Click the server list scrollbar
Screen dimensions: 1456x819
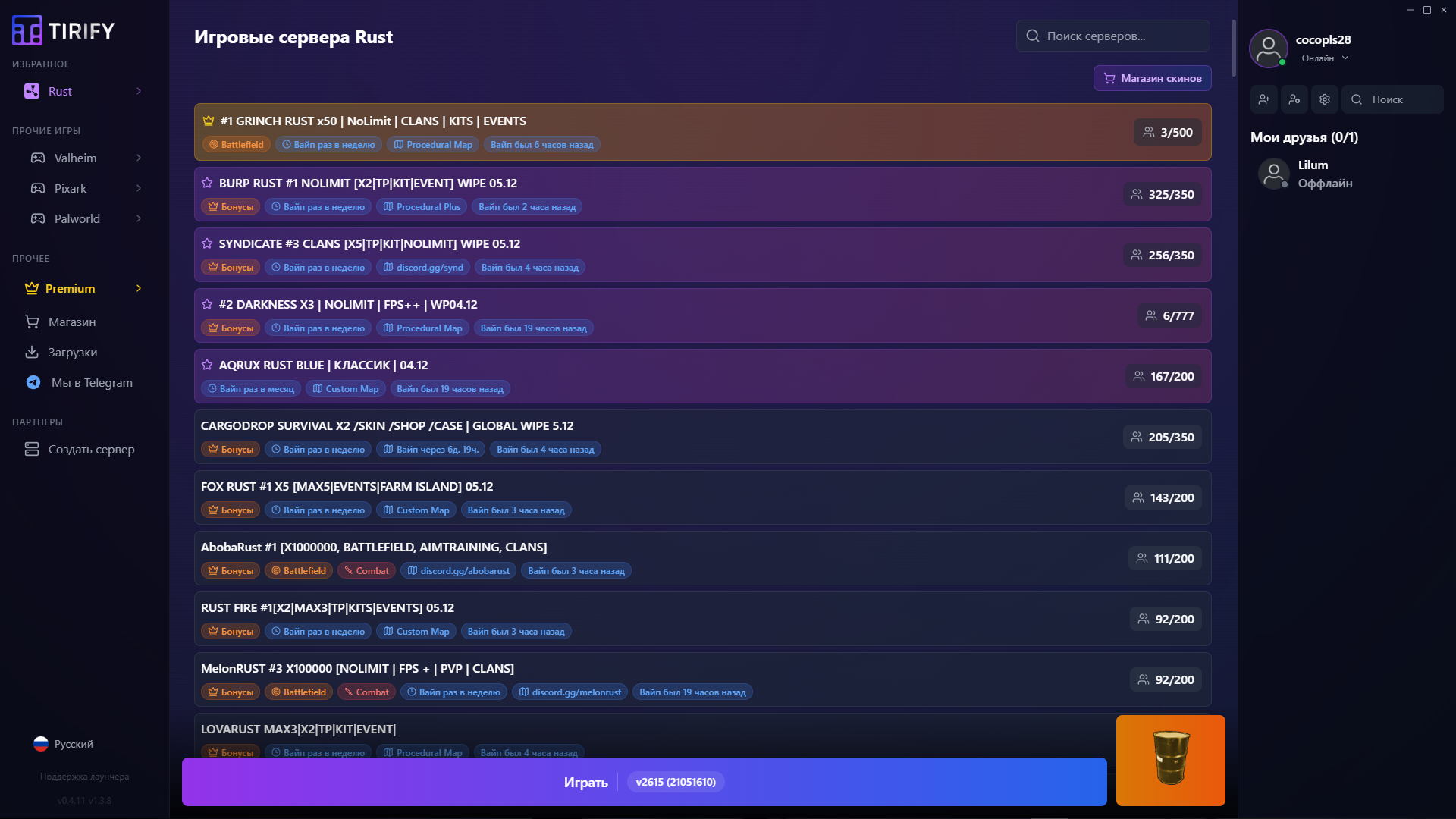1234,49
